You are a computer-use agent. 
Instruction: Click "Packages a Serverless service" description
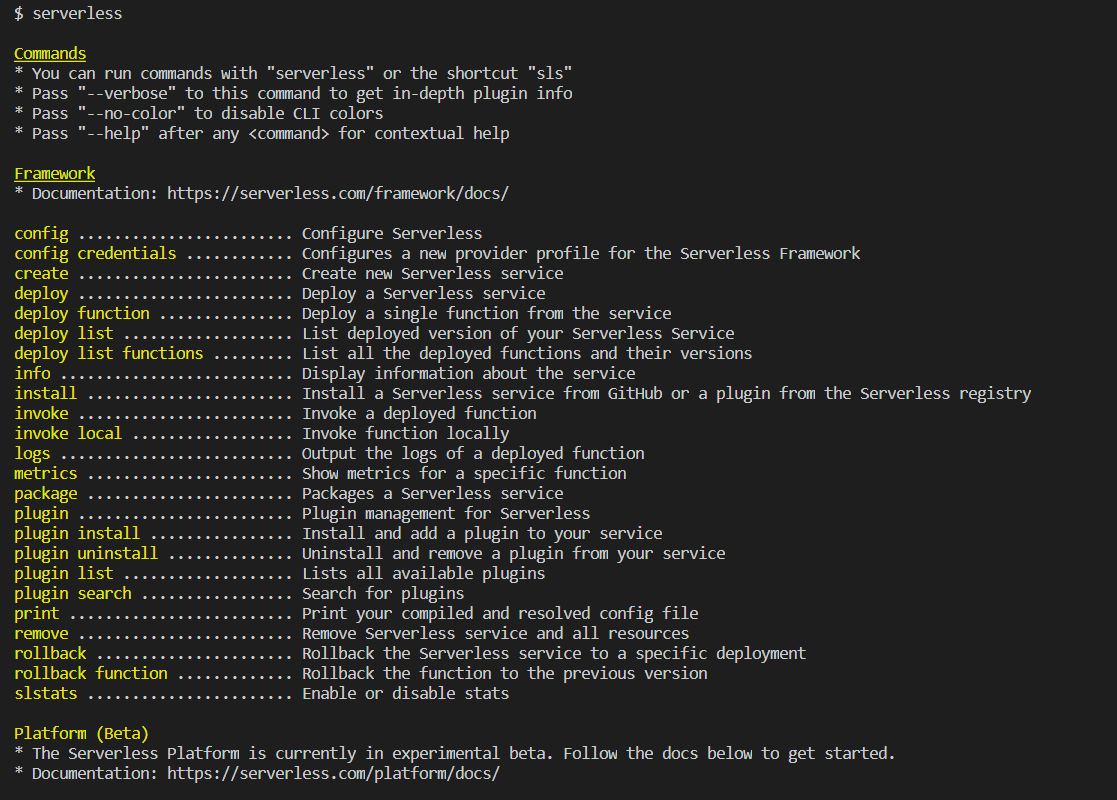pos(432,492)
